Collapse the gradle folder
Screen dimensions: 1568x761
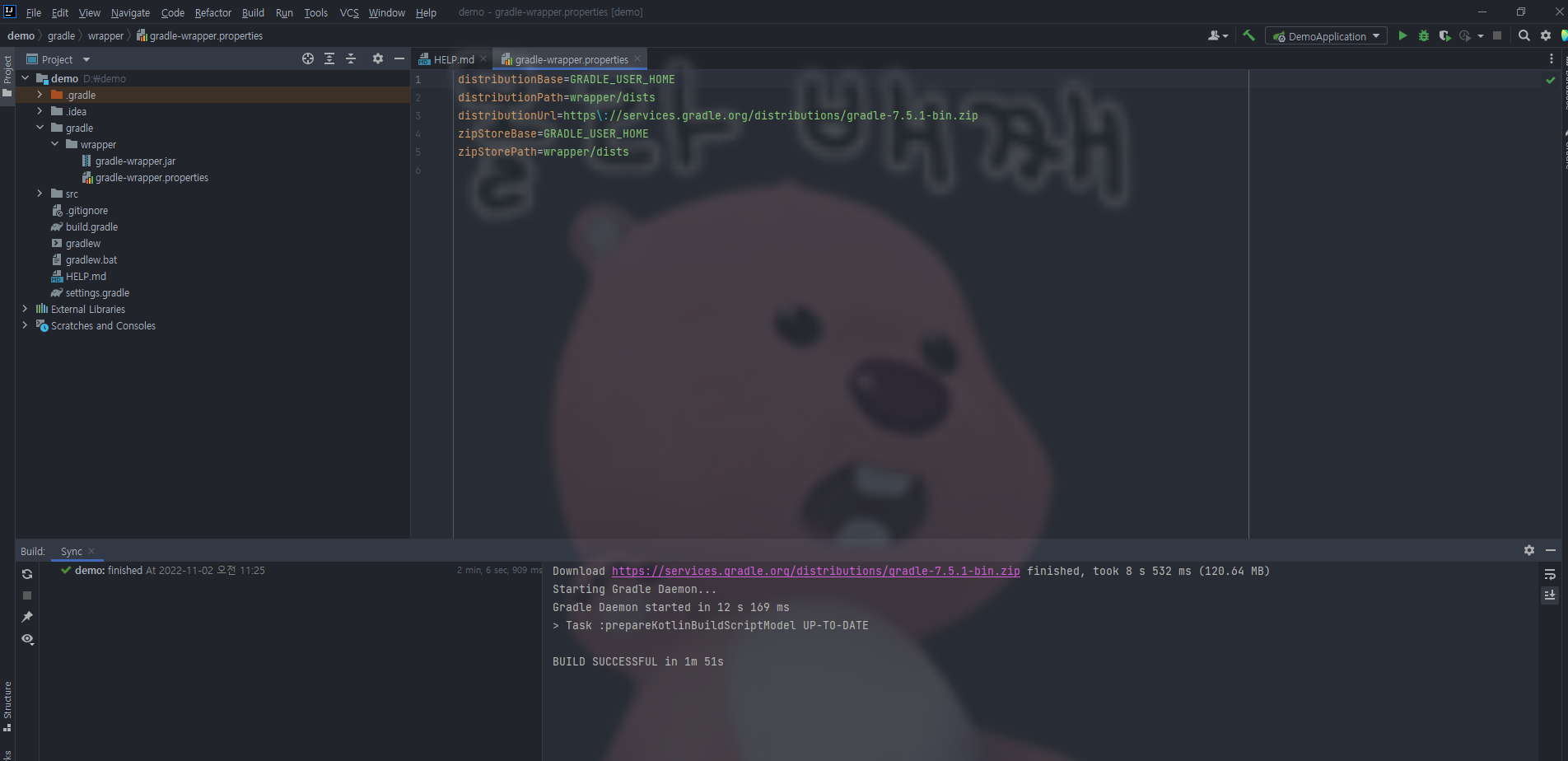pos(40,128)
